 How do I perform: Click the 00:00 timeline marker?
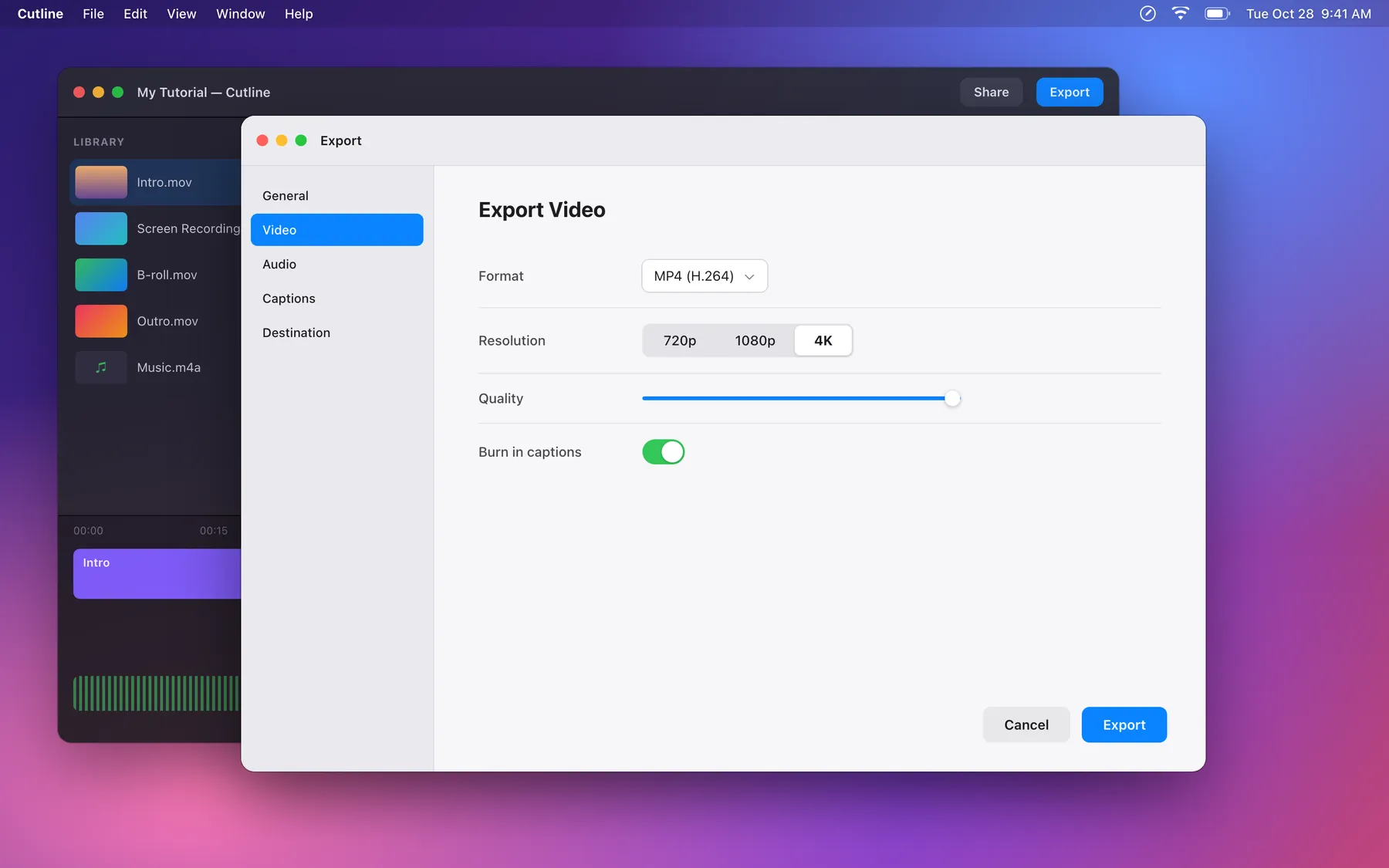coord(88,531)
